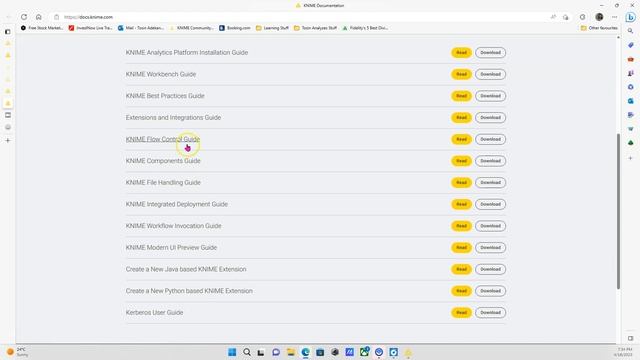640x360 pixels.
Task: Open the Extensions and Integrations Guide link
Action: [x=173, y=118]
